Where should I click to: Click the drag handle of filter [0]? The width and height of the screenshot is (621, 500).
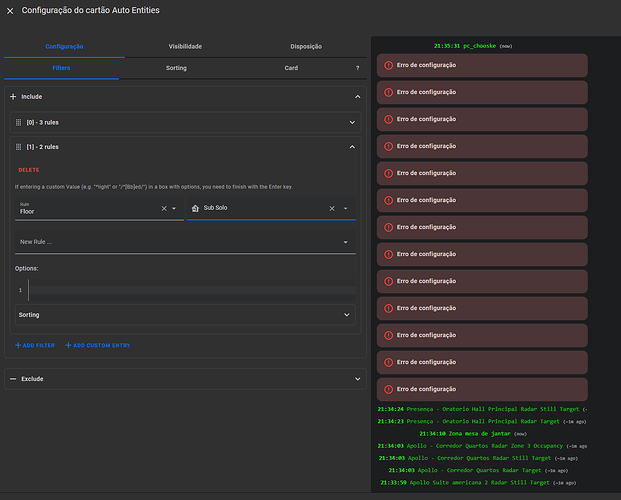(19, 122)
